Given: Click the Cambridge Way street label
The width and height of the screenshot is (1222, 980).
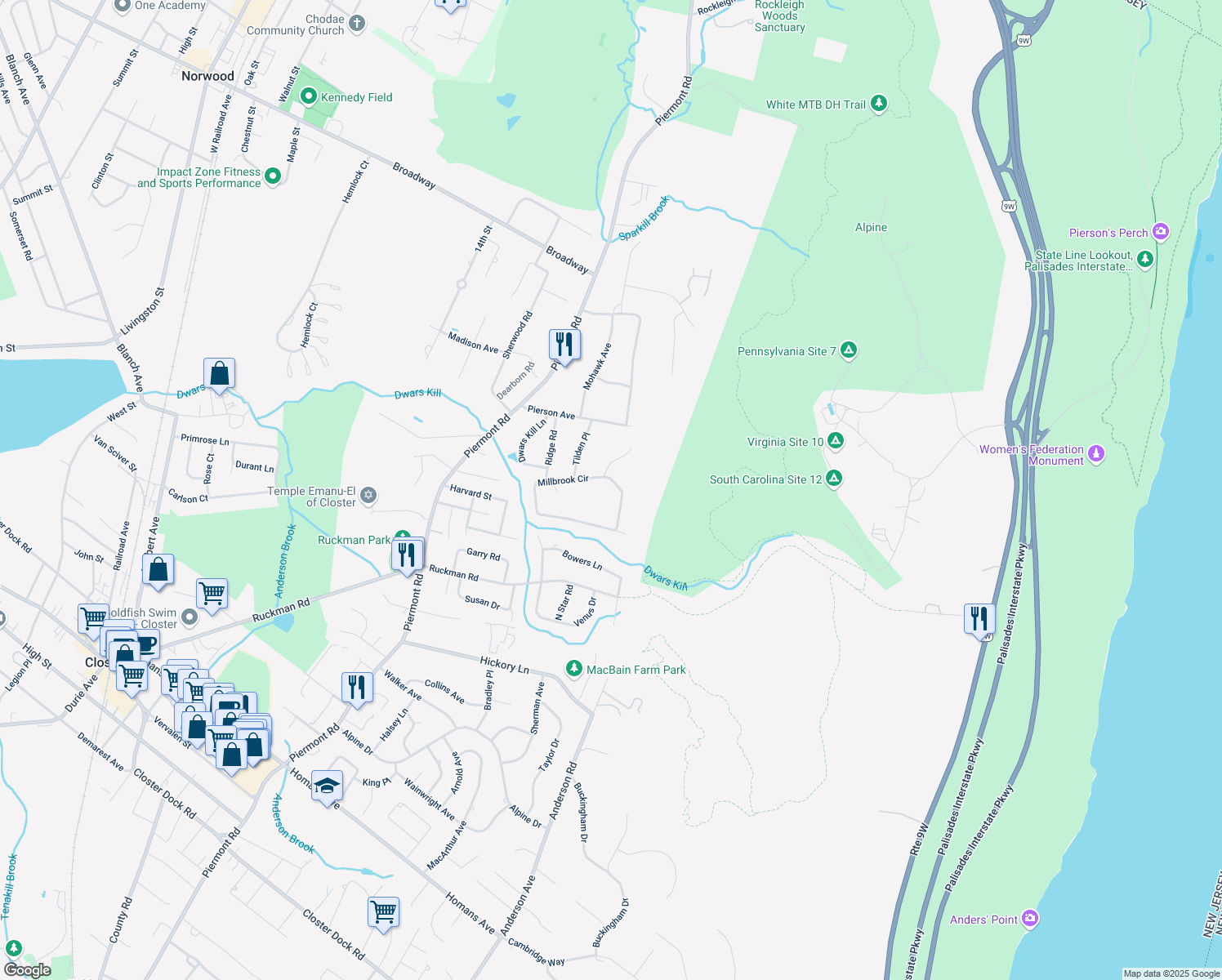Looking at the screenshot, I should (537, 952).
